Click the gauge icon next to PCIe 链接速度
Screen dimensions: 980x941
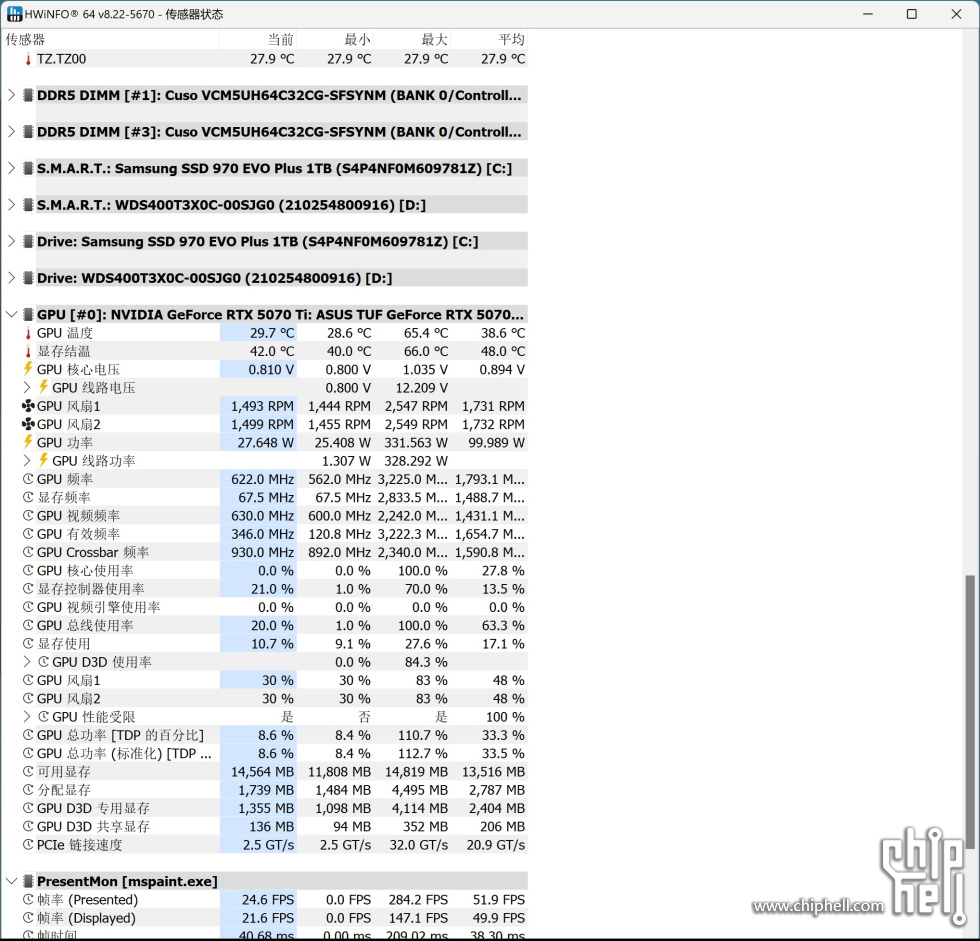(28, 845)
